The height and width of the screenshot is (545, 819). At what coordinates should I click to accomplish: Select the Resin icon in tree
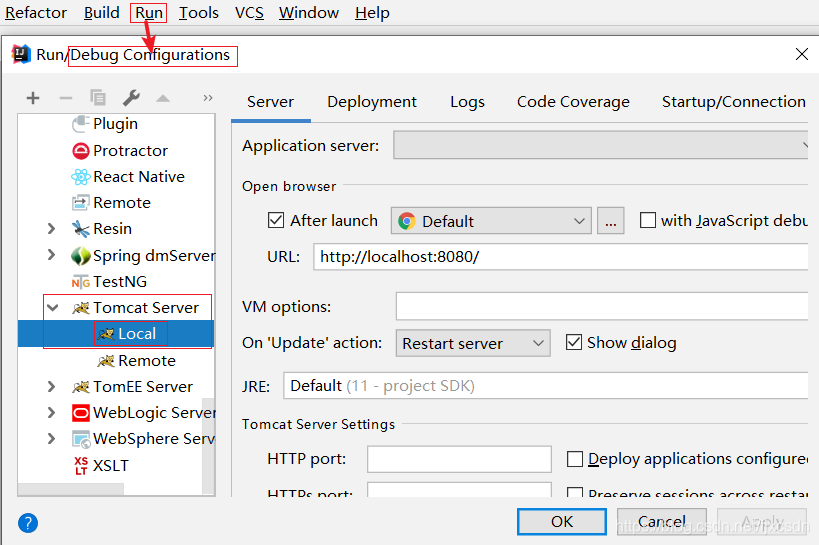(x=80, y=228)
